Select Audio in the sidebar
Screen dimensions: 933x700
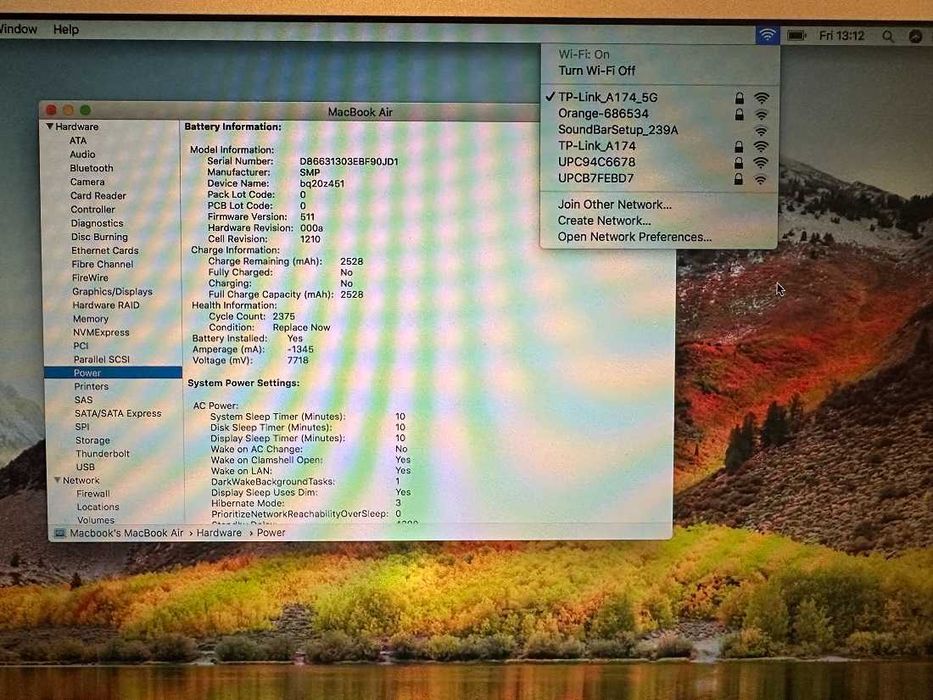[82, 154]
